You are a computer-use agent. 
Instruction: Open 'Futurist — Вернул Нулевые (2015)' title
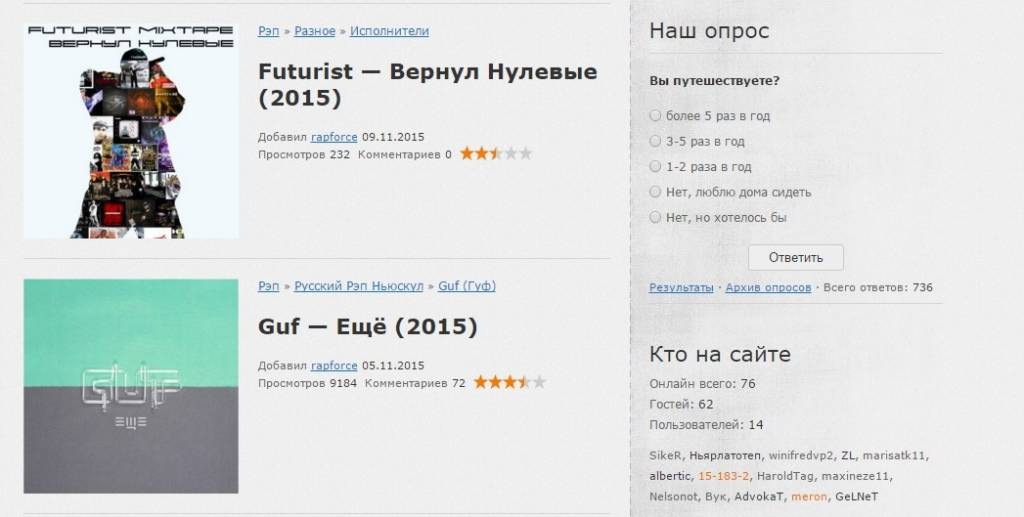[x=428, y=85]
